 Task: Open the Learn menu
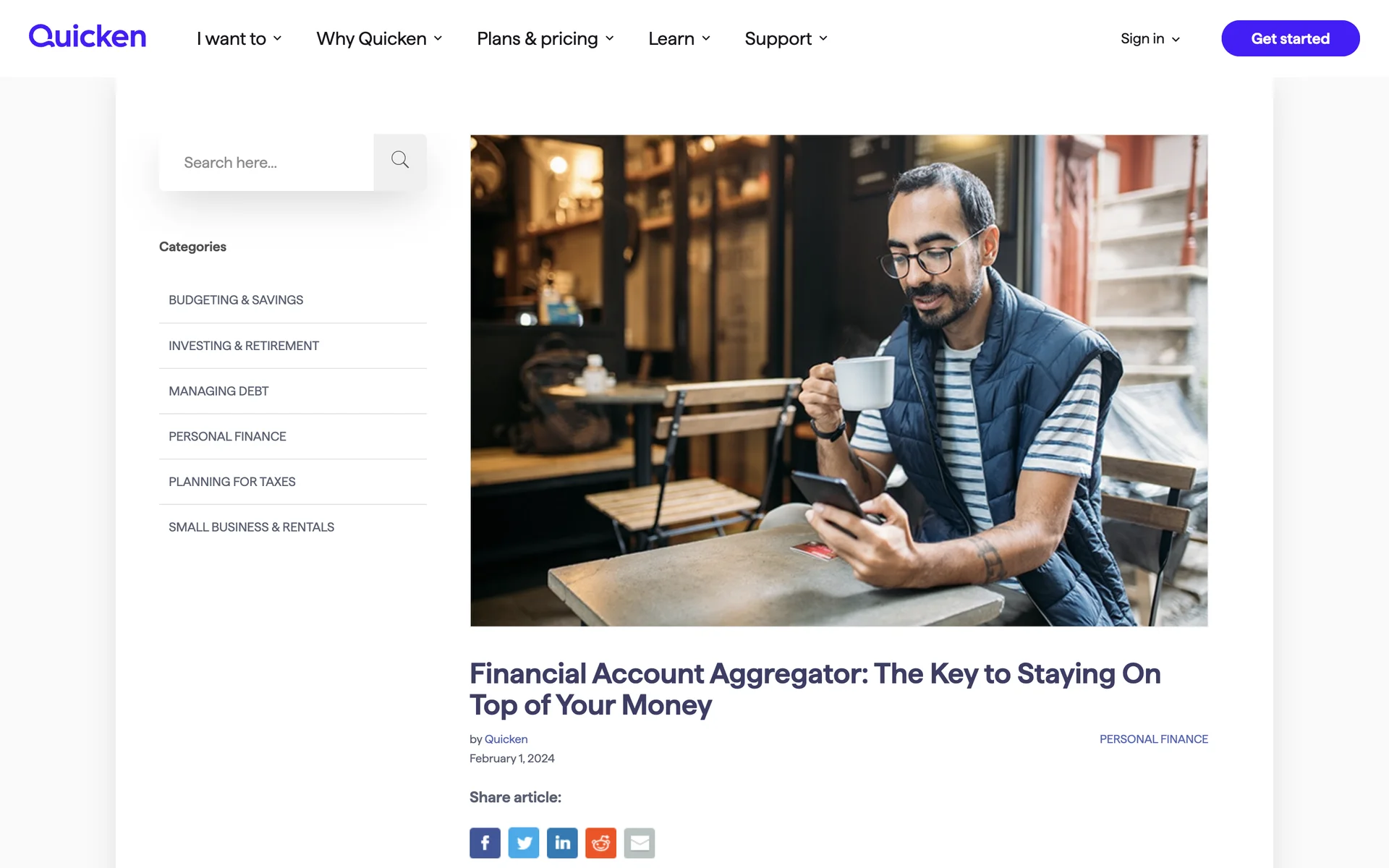coord(679,38)
